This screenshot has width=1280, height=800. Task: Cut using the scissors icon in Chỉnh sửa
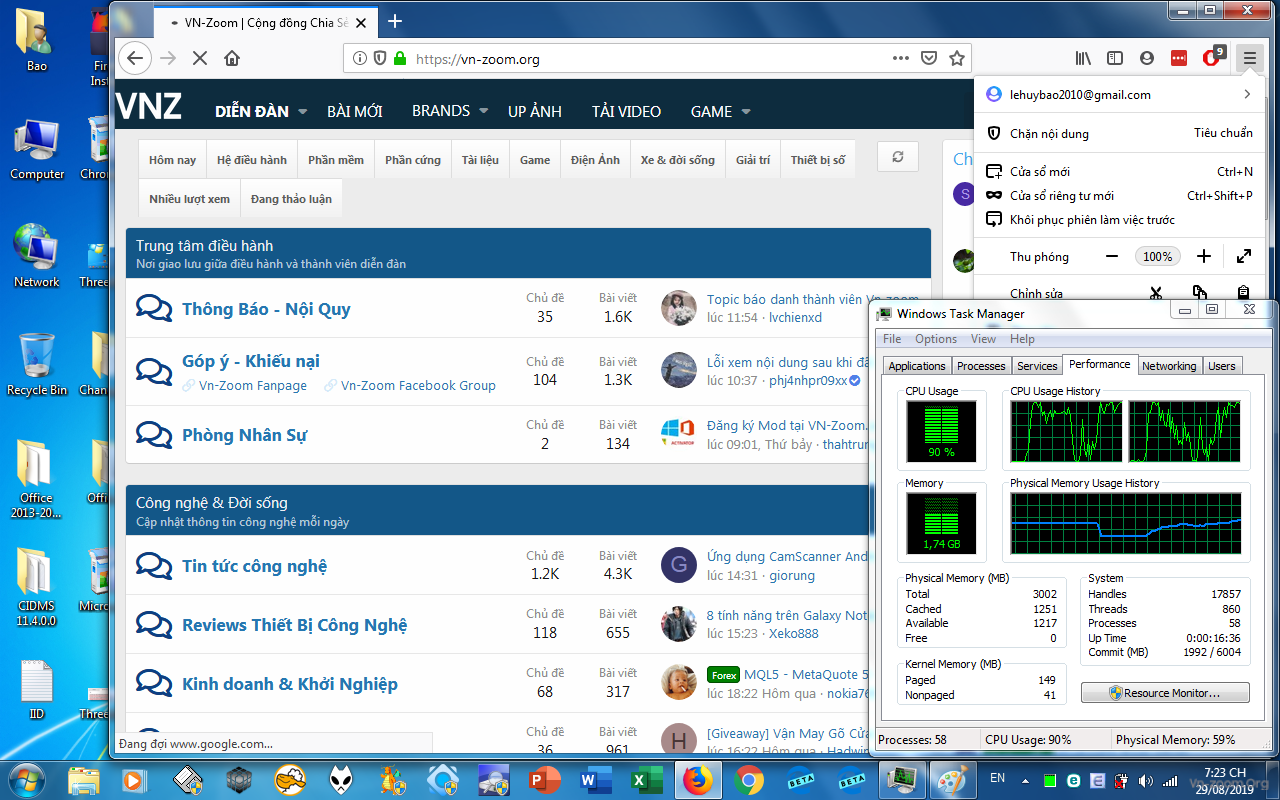pyautogui.click(x=1156, y=293)
